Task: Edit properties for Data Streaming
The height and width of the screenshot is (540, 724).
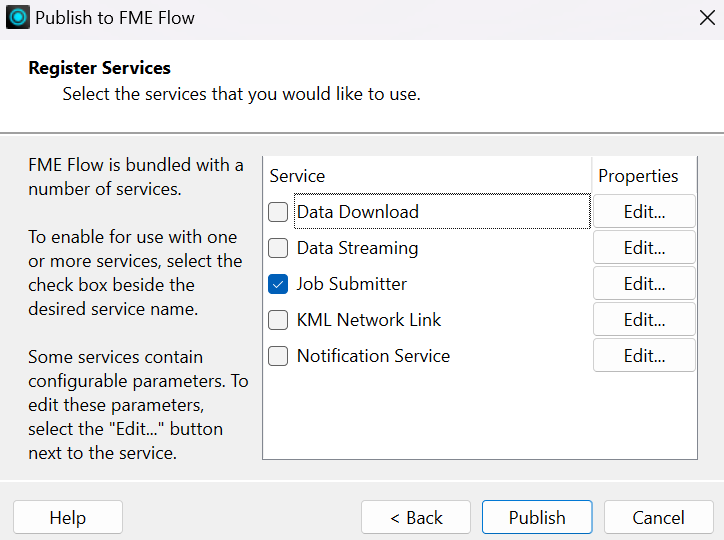Action: click(x=644, y=247)
